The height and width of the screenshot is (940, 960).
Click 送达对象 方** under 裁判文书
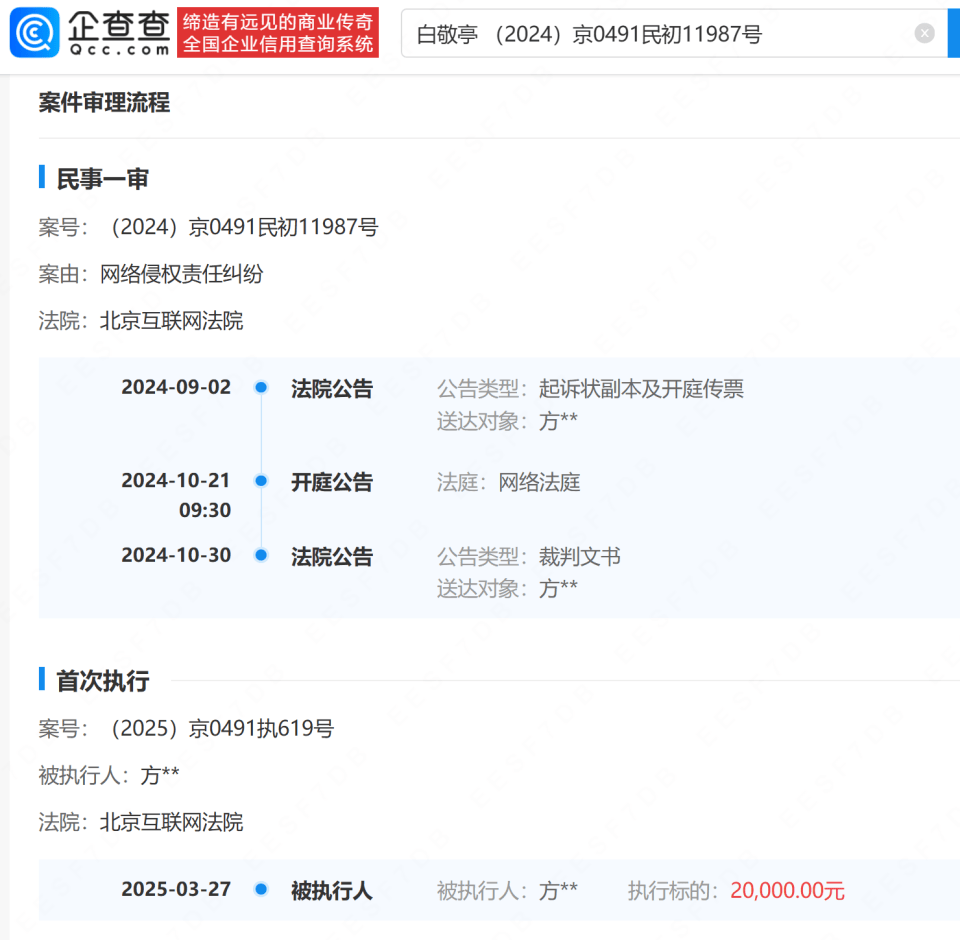[558, 588]
